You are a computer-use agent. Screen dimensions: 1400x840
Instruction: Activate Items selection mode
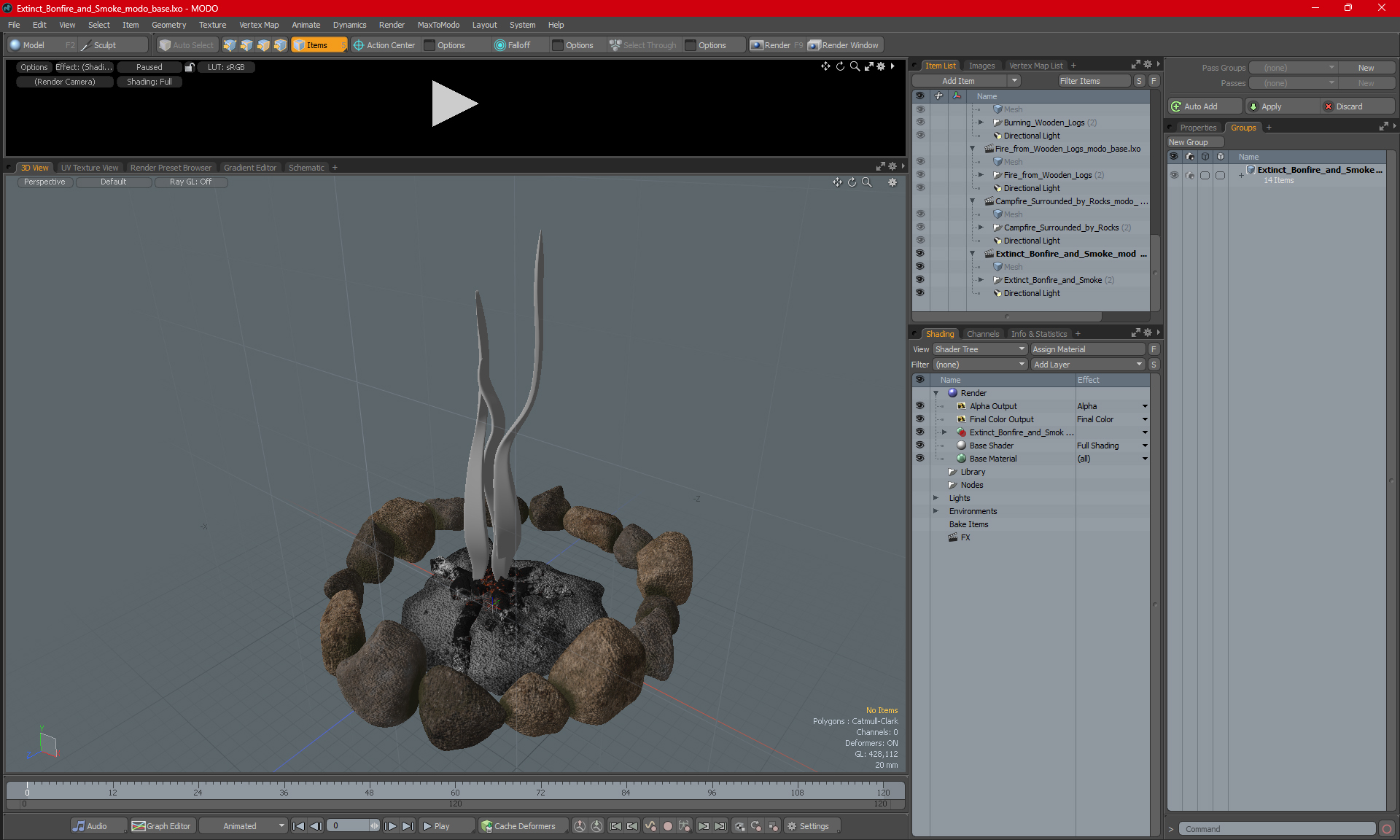pyautogui.click(x=319, y=45)
